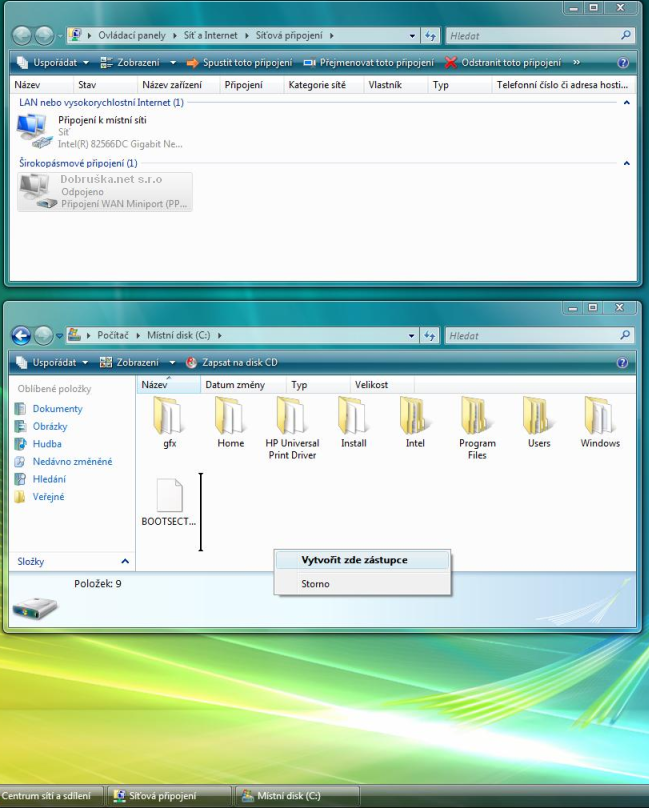Select the Dobruška.net broadband connection icon
Viewport: 649px width, 808px height.
coord(34,191)
